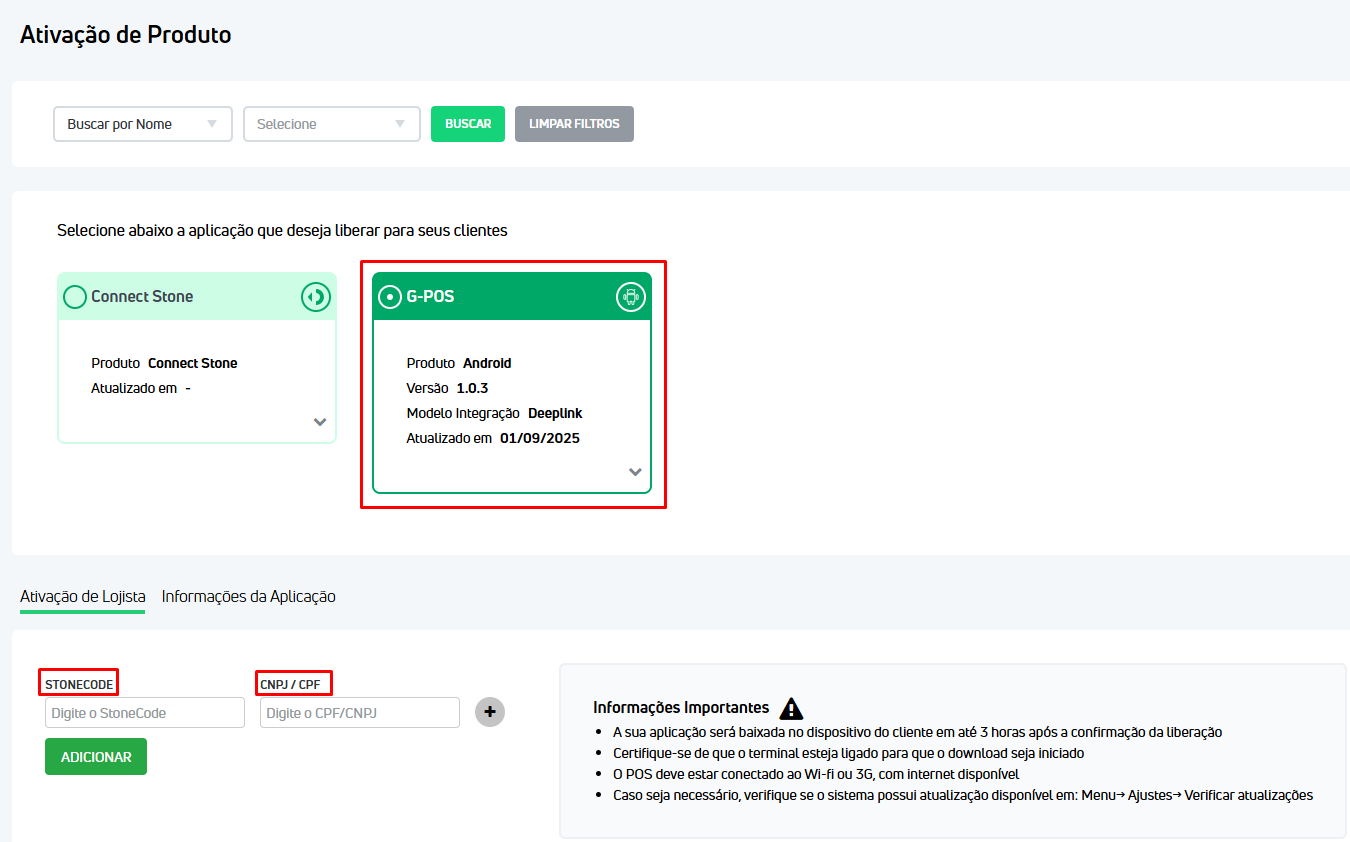Click into the Digite o CPF/CNPJ field
This screenshot has height=842, width=1350.
[x=360, y=713]
